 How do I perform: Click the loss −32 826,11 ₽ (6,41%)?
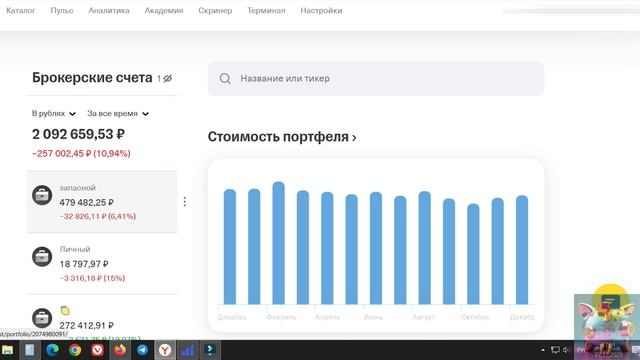tap(98, 216)
